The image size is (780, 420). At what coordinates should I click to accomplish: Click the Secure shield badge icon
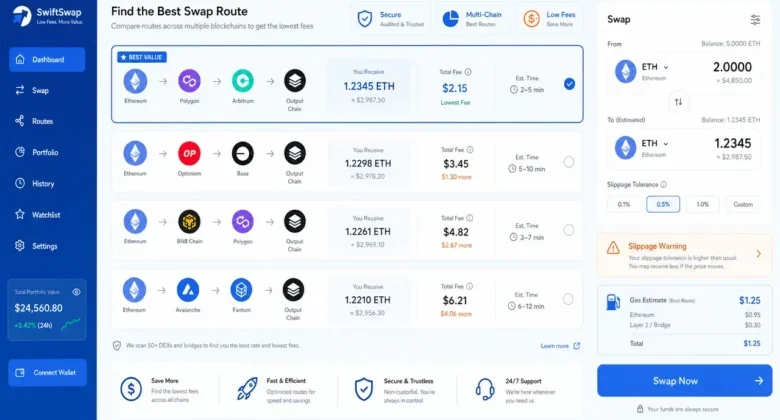(x=365, y=19)
